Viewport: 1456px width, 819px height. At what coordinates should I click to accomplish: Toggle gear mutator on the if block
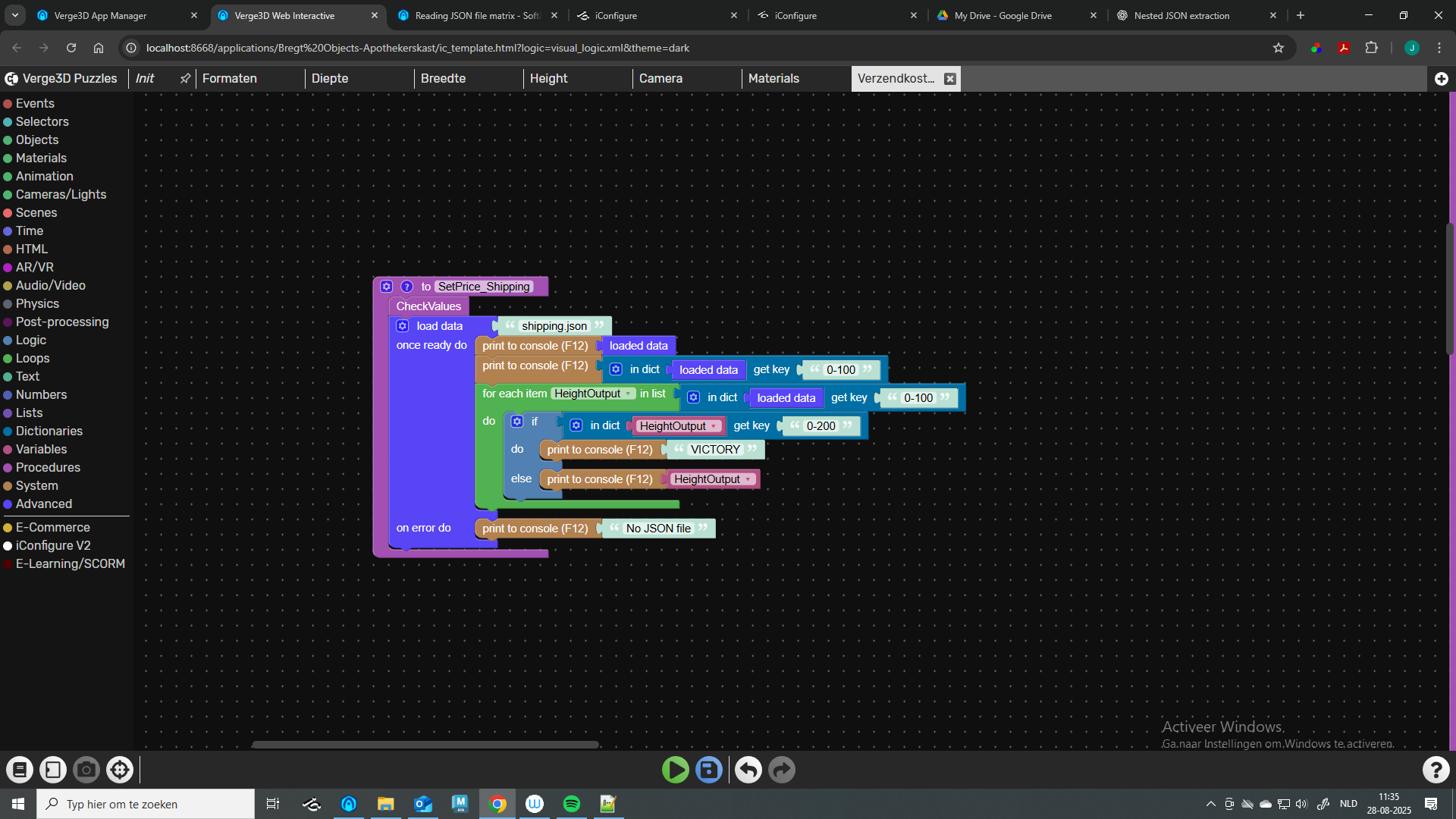[517, 422]
